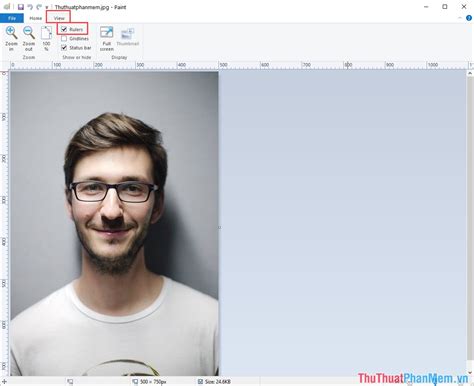Open the Paint Help icon

pyautogui.click(x=469, y=18)
